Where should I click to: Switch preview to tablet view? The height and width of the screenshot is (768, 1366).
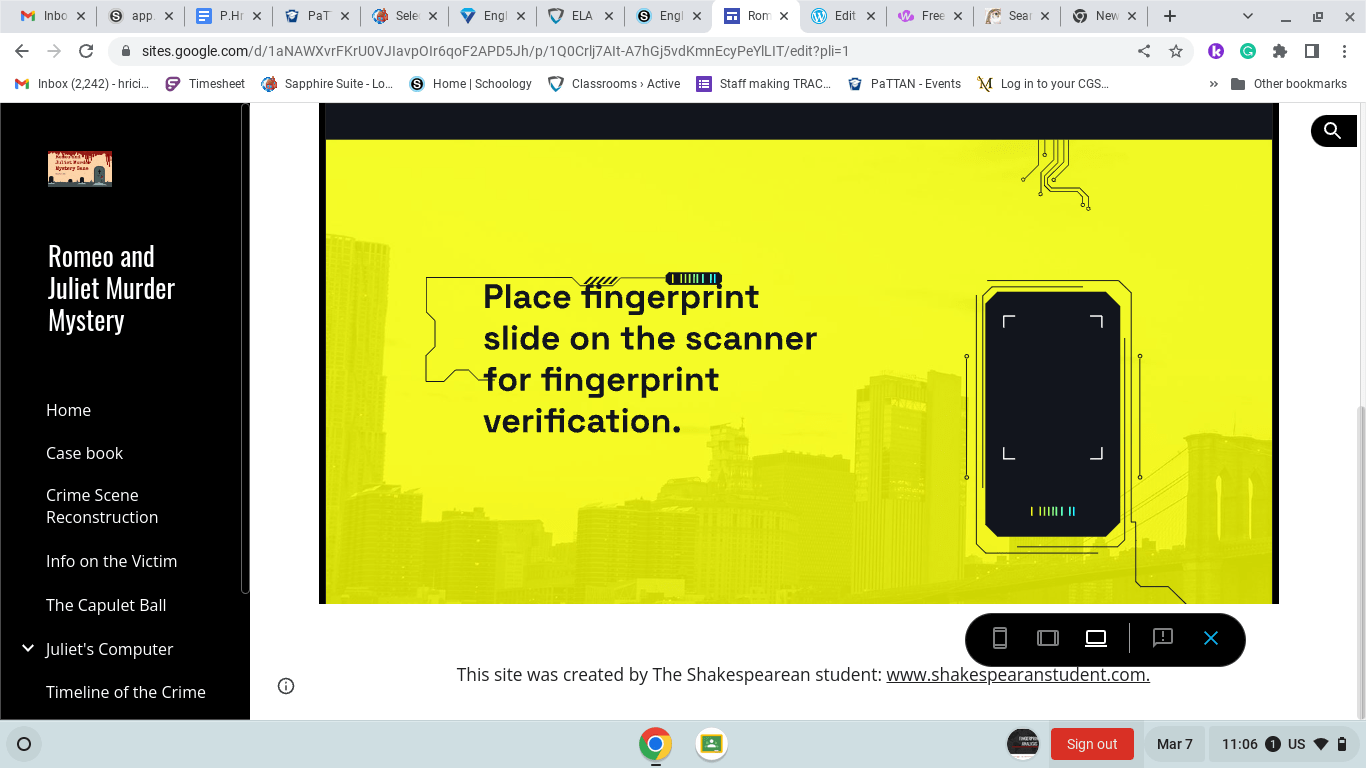(1047, 638)
